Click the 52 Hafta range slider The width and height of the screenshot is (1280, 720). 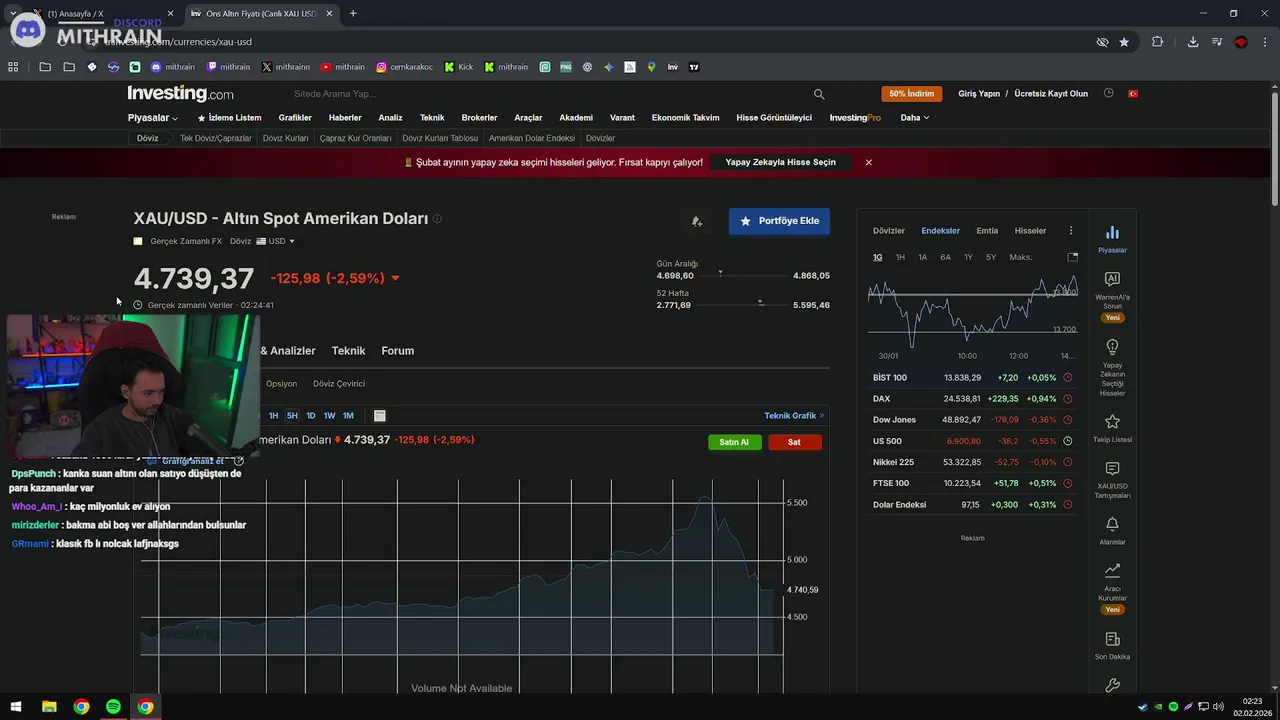[743, 304]
